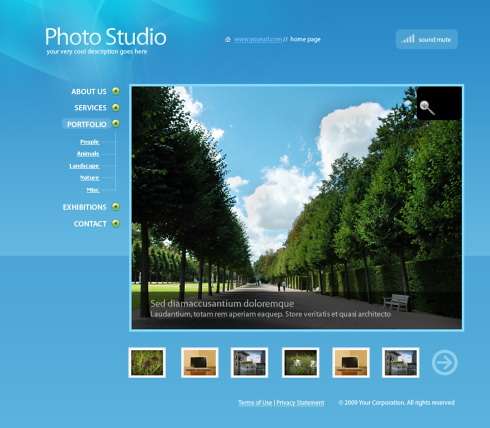Click the next arrow circle icon

pos(445,362)
